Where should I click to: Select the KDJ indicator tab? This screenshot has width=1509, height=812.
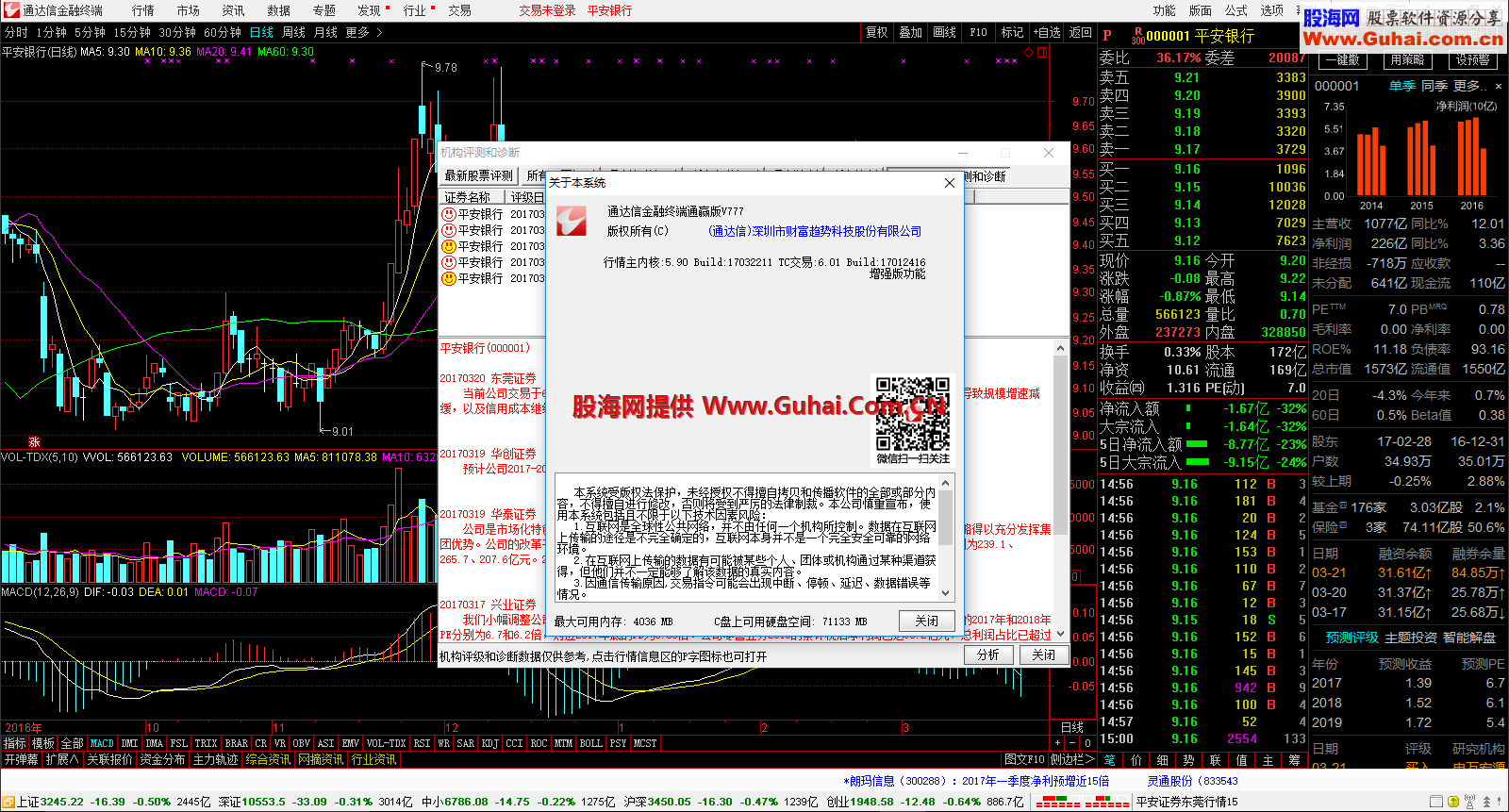[x=489, y=743]
